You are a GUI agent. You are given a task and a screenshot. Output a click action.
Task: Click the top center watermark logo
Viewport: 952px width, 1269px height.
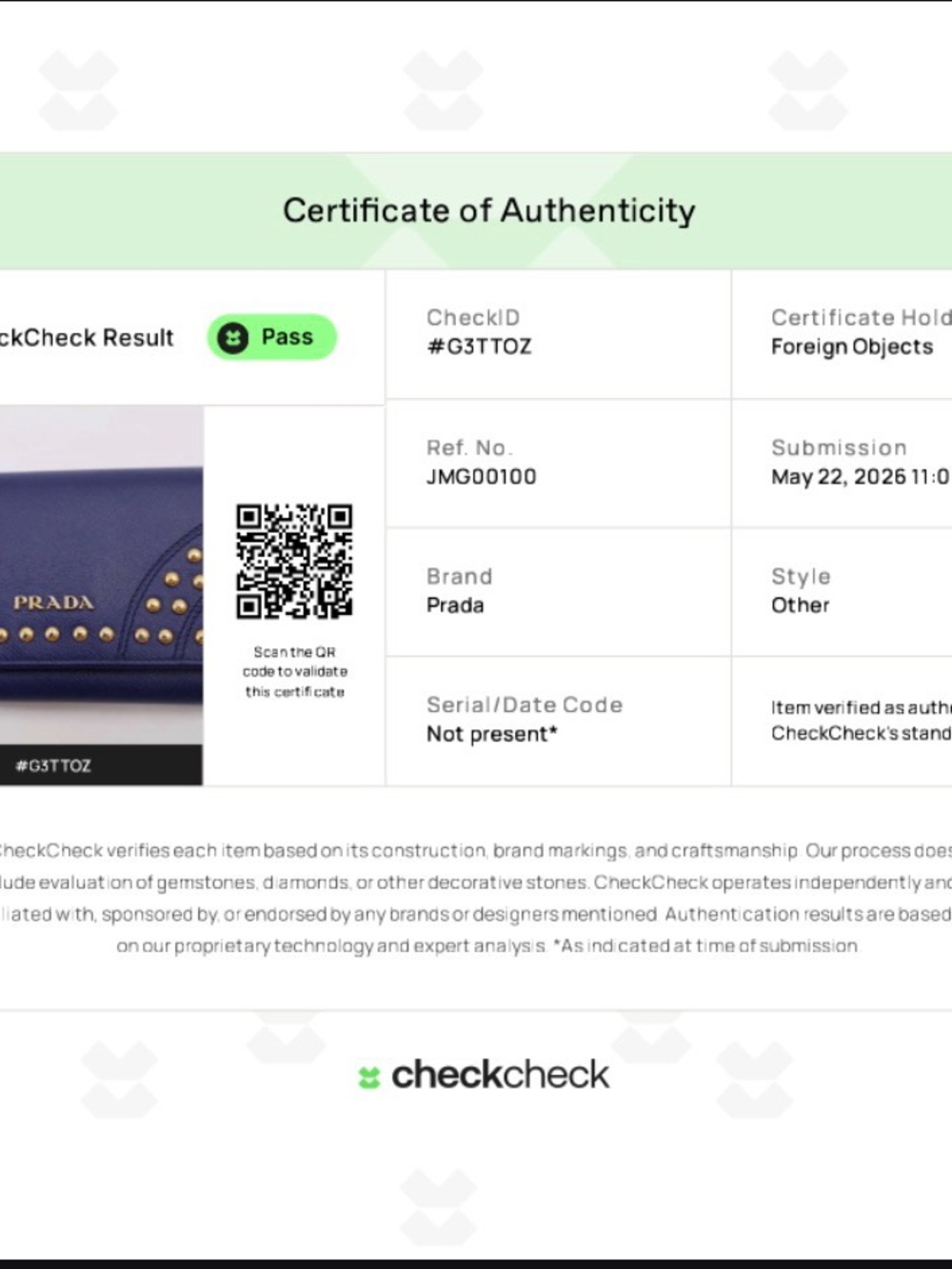(x=443, y=90)
